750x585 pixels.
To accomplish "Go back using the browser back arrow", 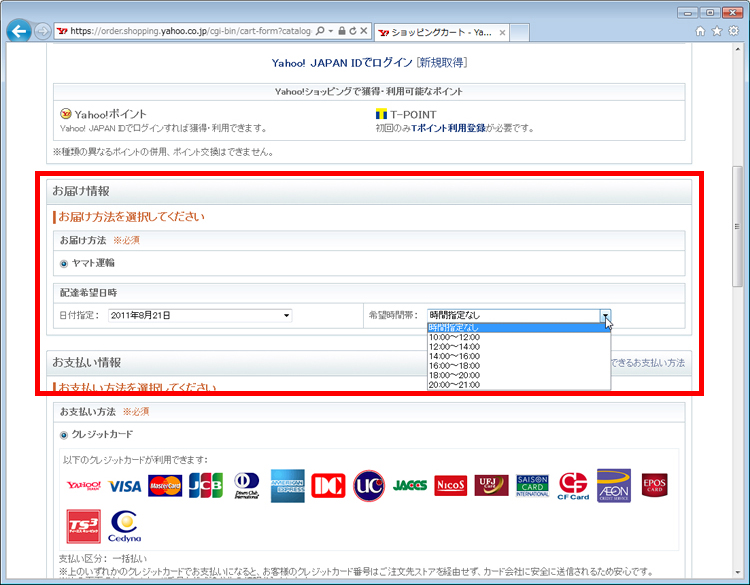I will [x=19, y=32].
